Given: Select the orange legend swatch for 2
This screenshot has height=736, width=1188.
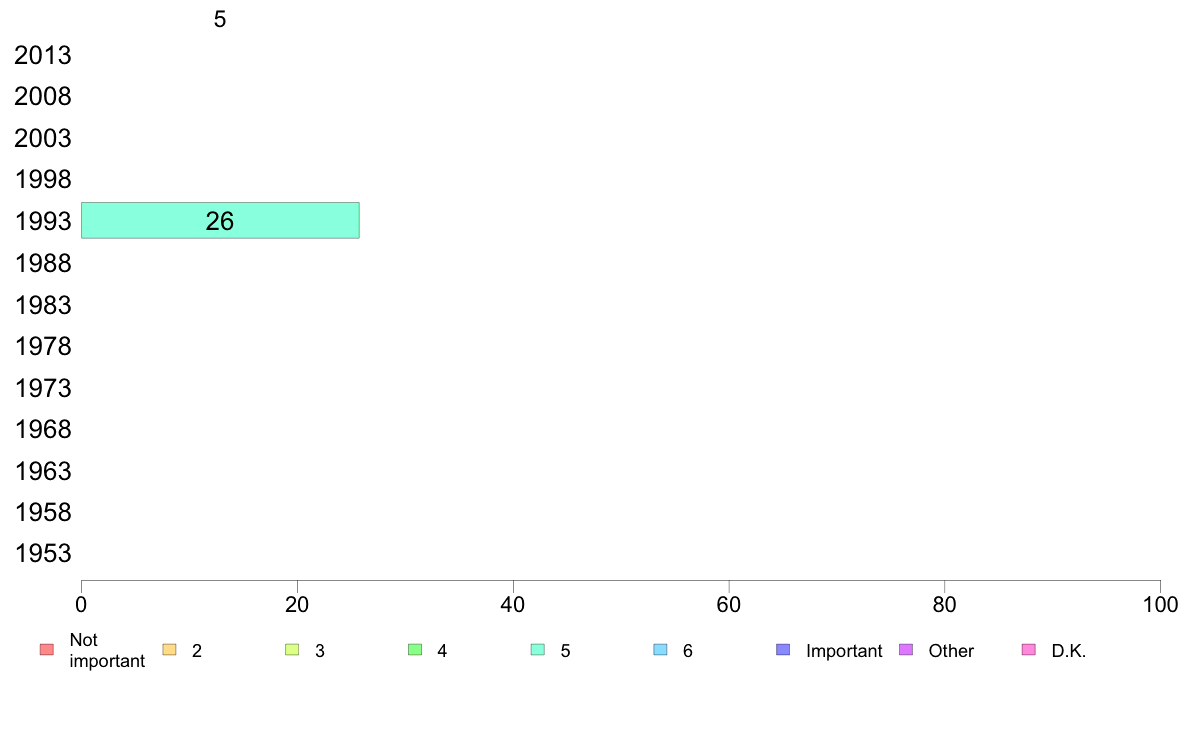Looking at the screenshot, I should [169, 650].
